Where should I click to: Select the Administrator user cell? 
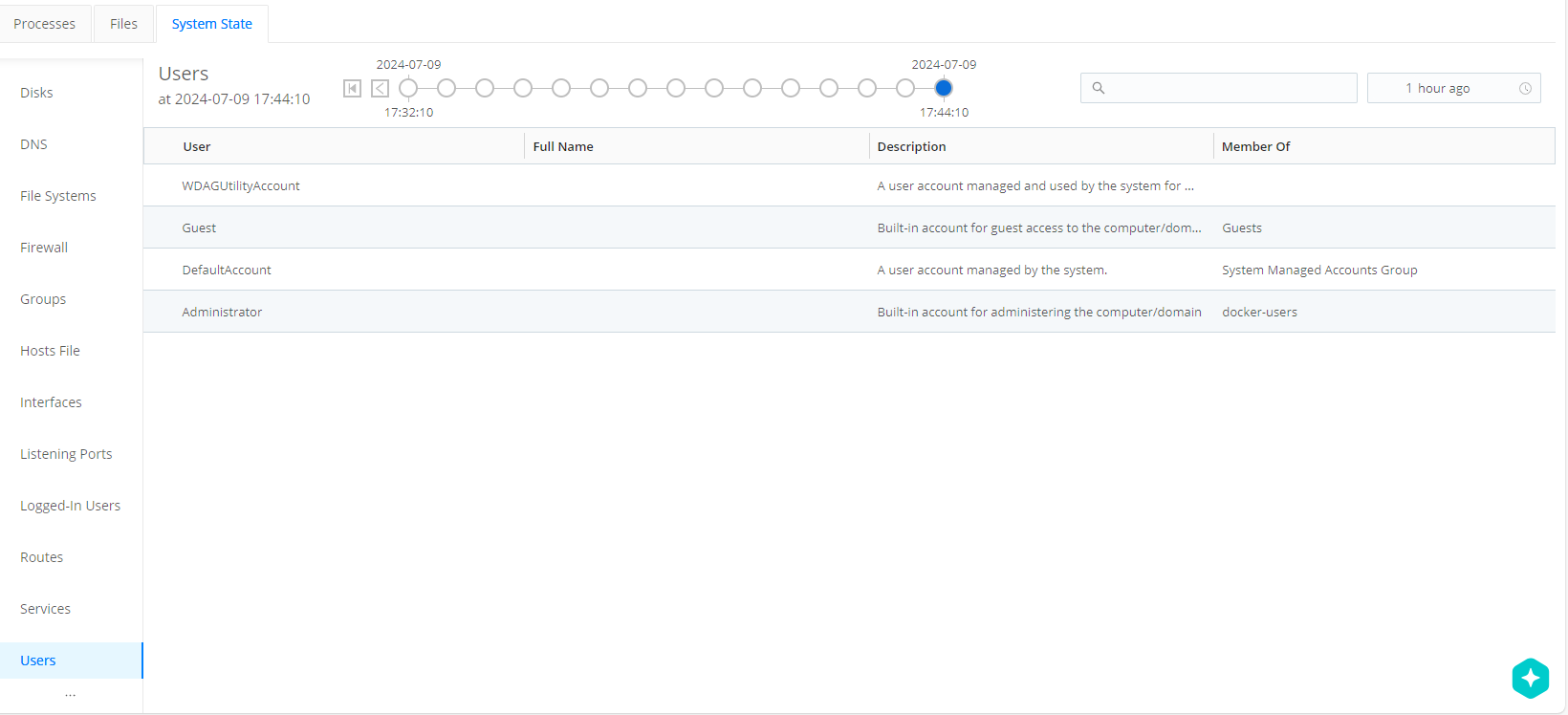click(x=222, y=312)
